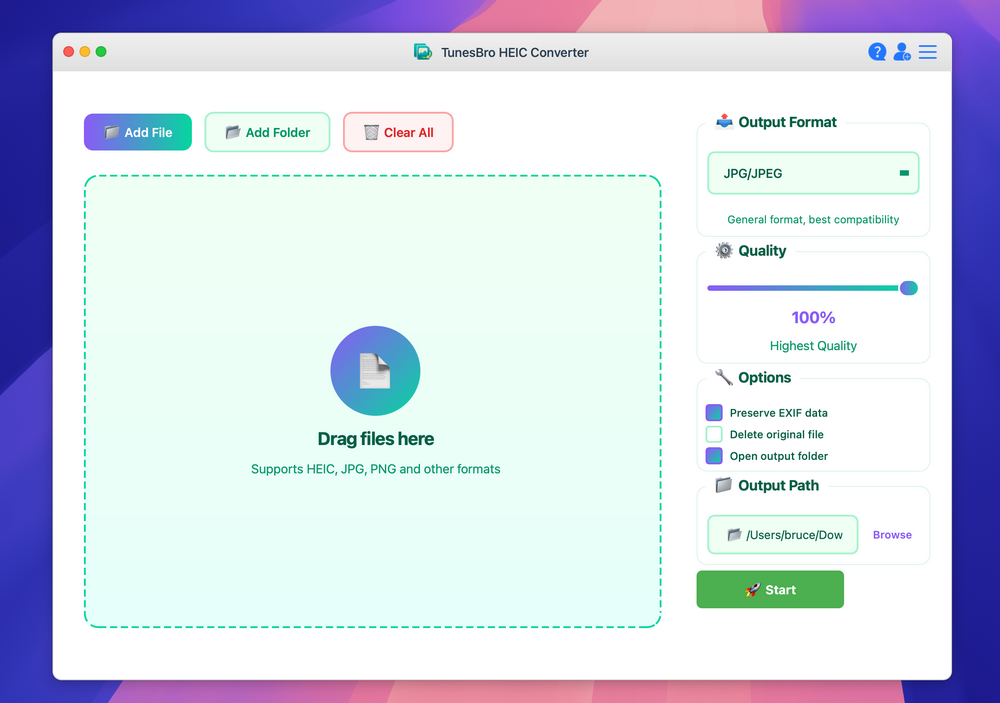Click 'General format, best compatibility' text
This screenshot has width=1000, height=703.
[813, 219]
